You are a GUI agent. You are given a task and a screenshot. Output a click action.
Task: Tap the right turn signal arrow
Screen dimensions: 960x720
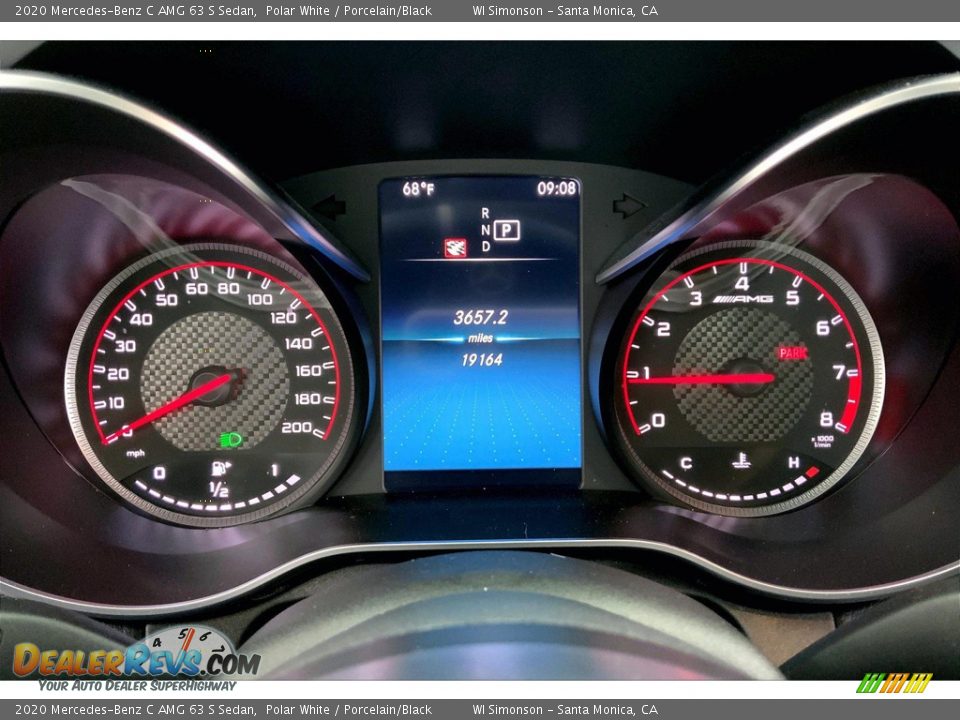[629, 206]
